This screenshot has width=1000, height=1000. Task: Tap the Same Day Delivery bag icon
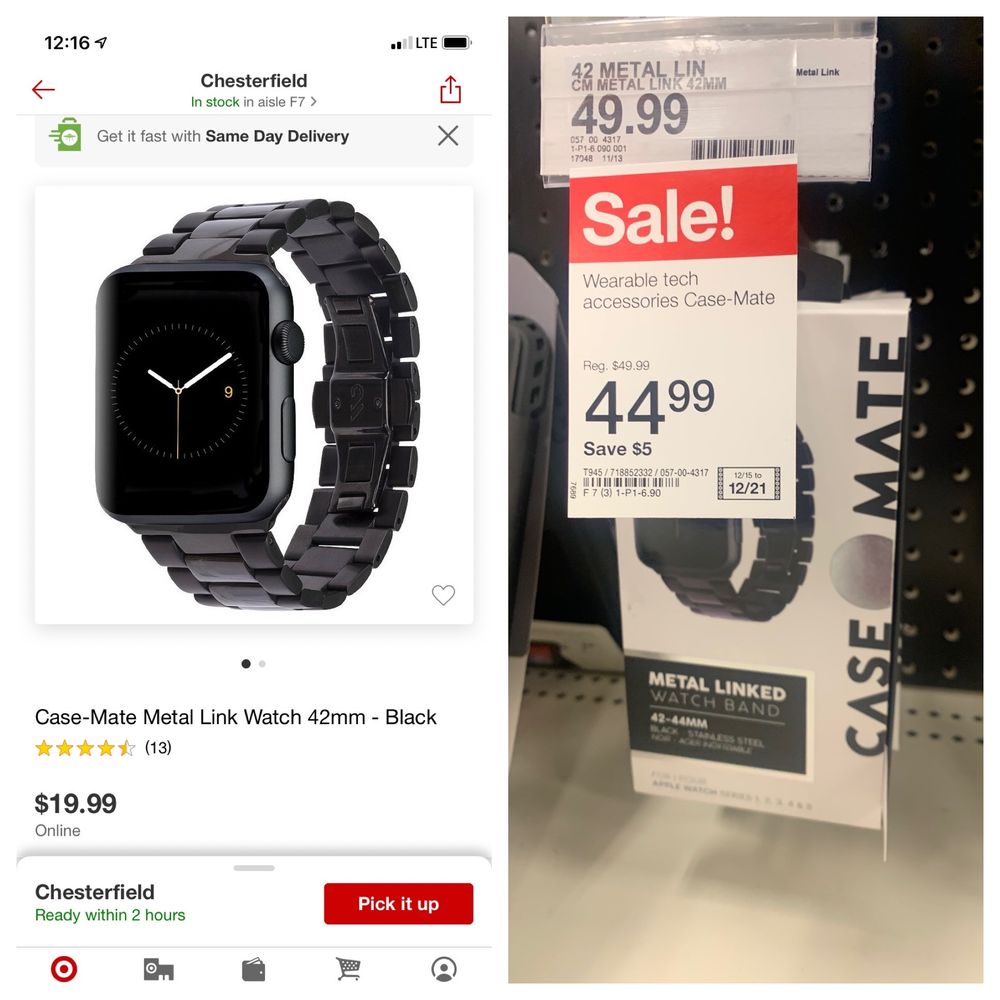click(x=66, y=135)
